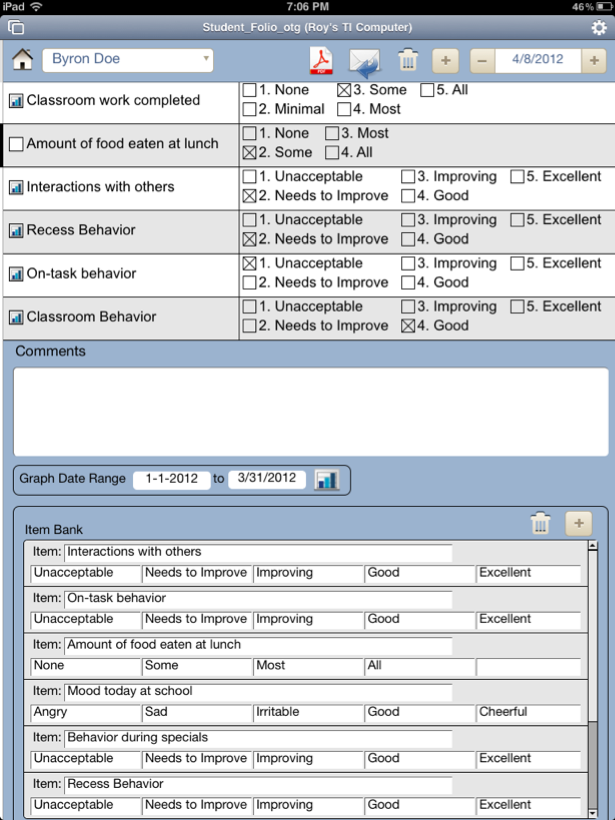The width and height of the screenshot is (615, 820).
Task: Toggle checkbox left of Amount of food eaten
Action: (16, 144)
